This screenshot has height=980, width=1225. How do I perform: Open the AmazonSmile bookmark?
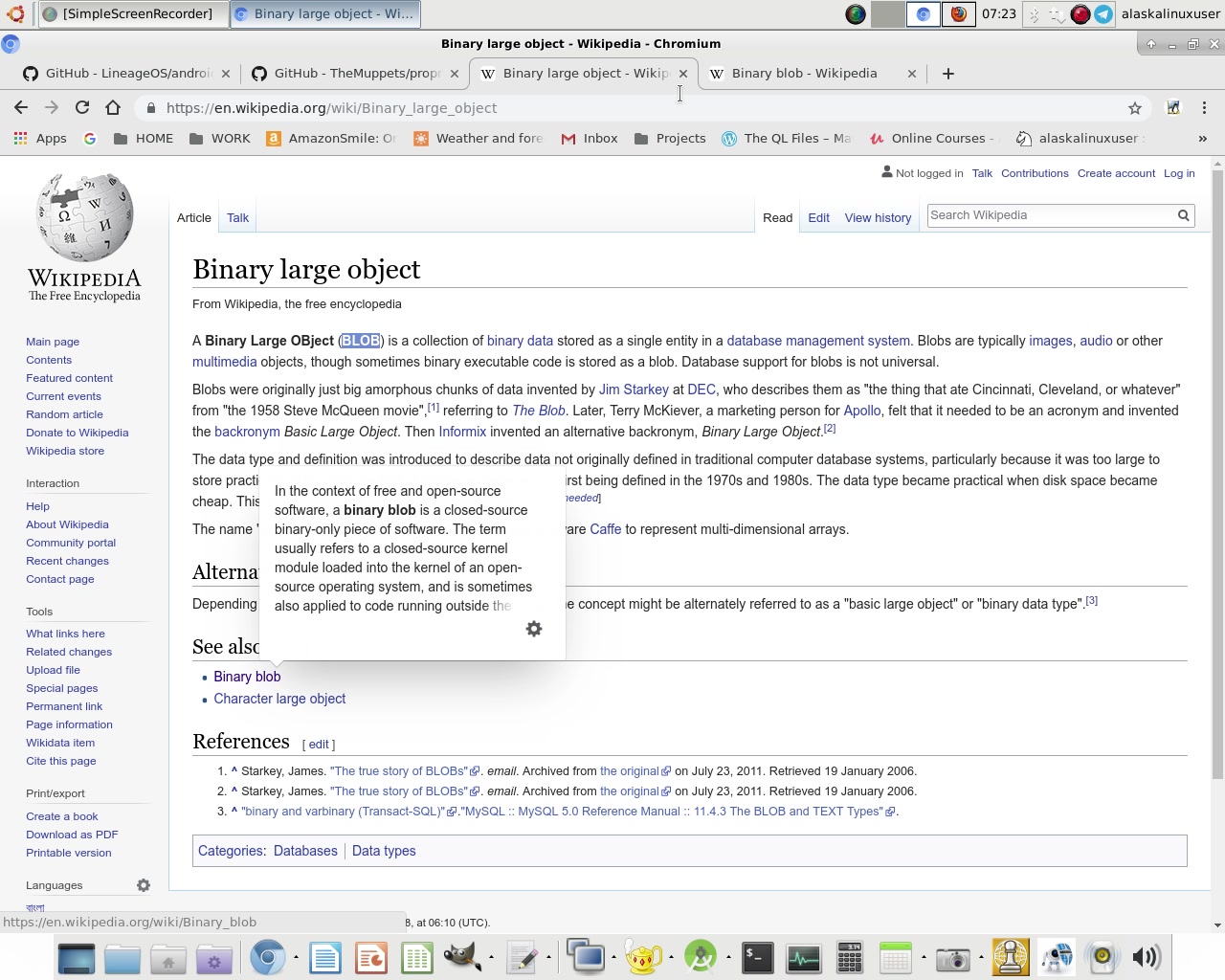pyautogui.click(x=330, y=139)
